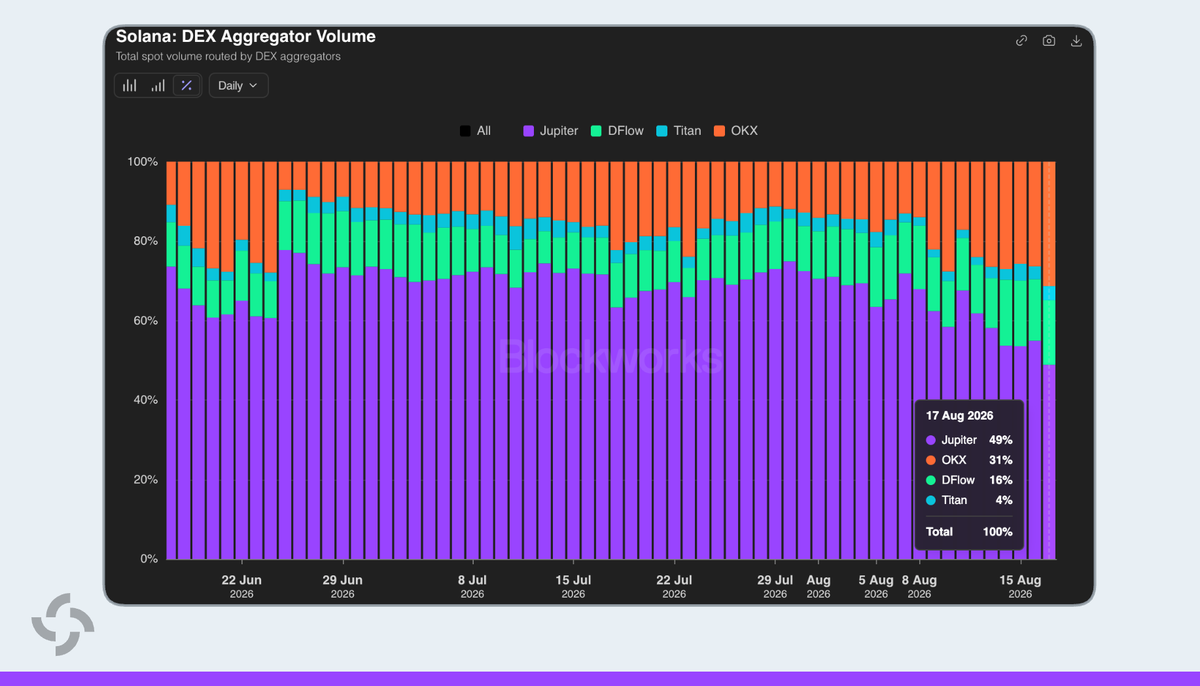Click the 0% y-axis label
Viewport: 1200px width, 686px height.
[149, 559]
